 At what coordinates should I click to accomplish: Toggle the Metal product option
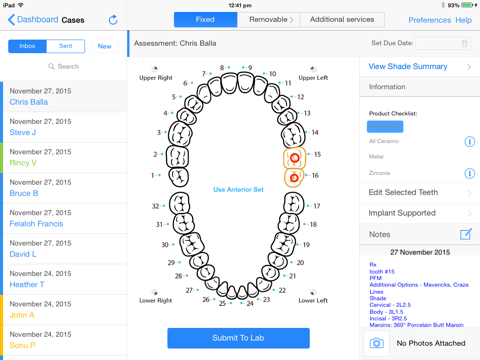376,157
